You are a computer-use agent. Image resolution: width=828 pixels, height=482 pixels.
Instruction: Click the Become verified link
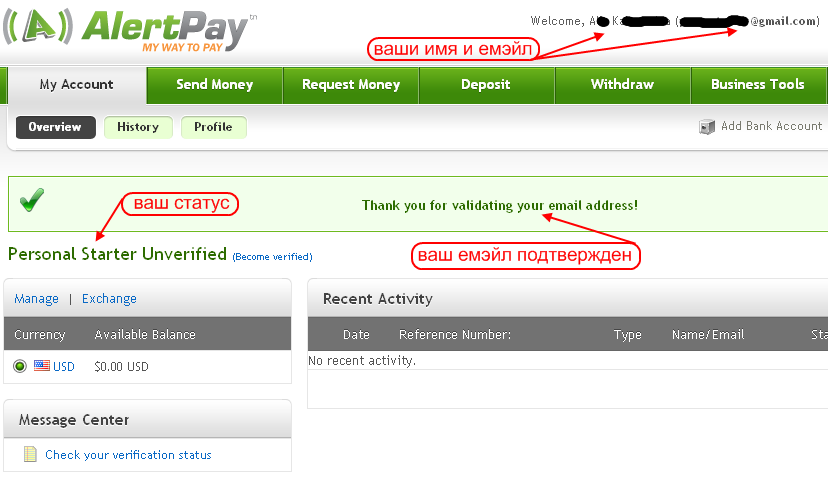pos(272,257)
